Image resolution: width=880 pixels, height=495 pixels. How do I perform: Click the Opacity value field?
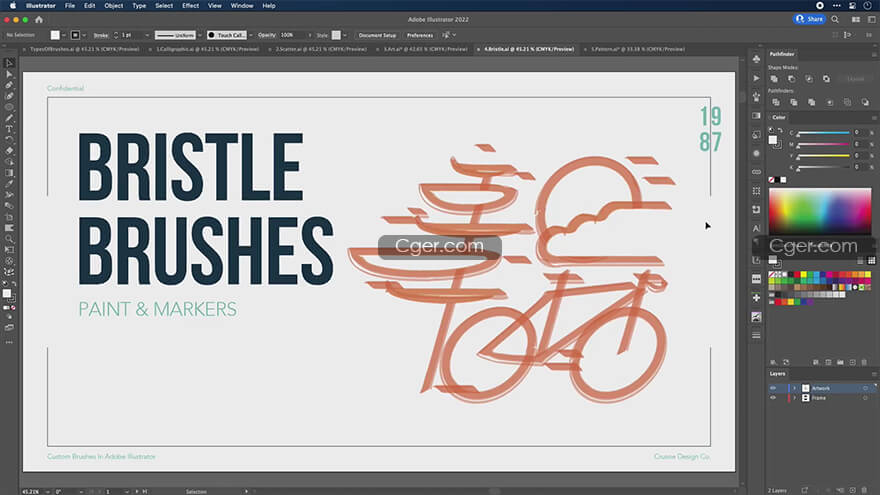point(293,35)
